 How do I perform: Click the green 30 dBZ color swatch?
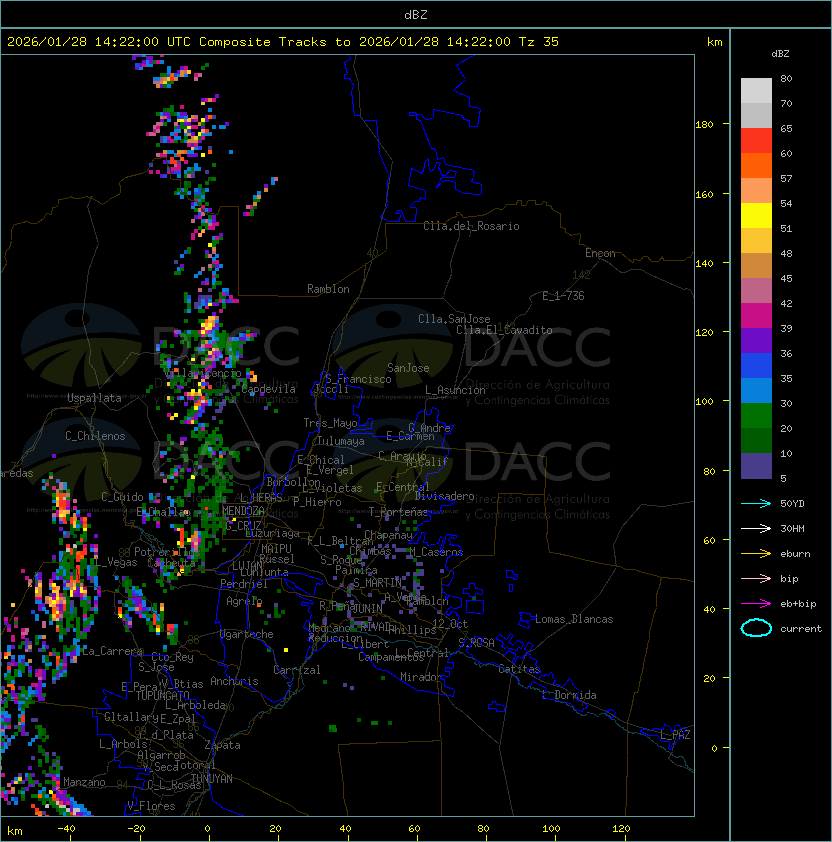pos(756,415)
